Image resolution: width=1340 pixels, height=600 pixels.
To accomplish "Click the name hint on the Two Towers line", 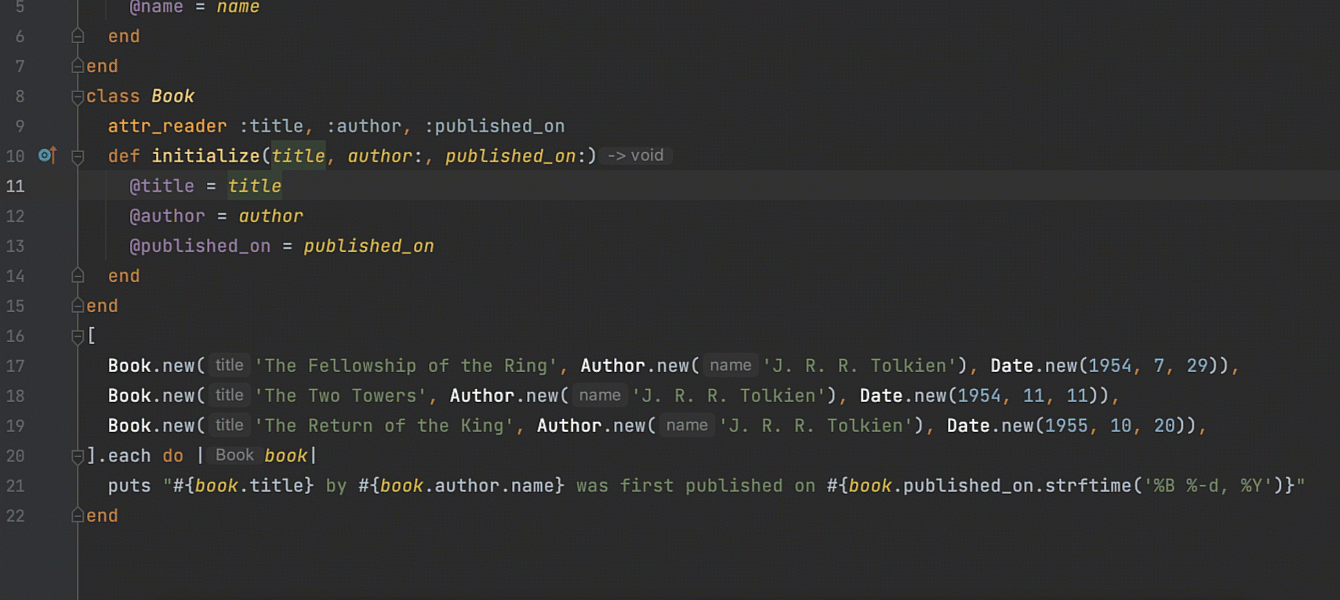I will 599,395.
